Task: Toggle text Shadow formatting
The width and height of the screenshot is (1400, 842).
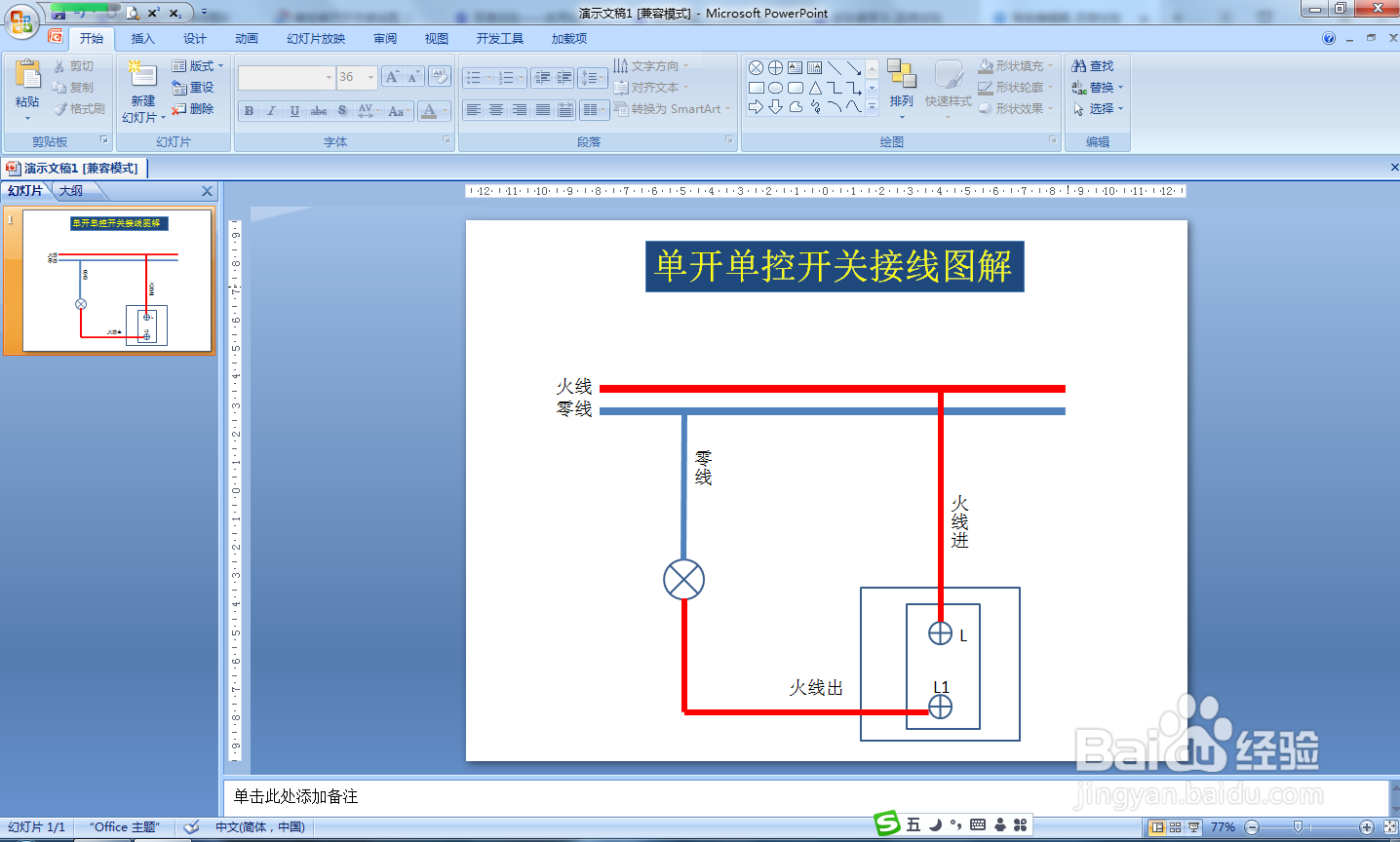Action: click(342, 111)
